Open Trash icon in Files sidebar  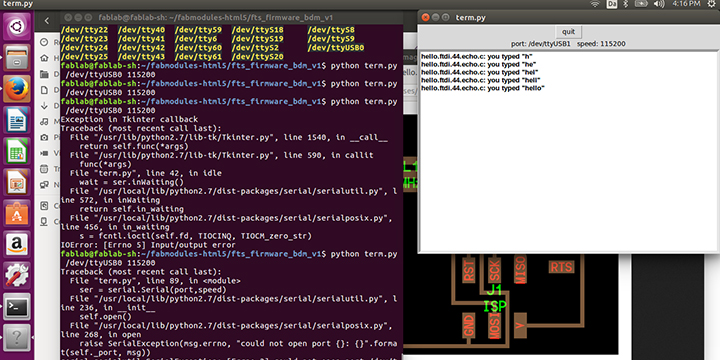click(44, 169)
